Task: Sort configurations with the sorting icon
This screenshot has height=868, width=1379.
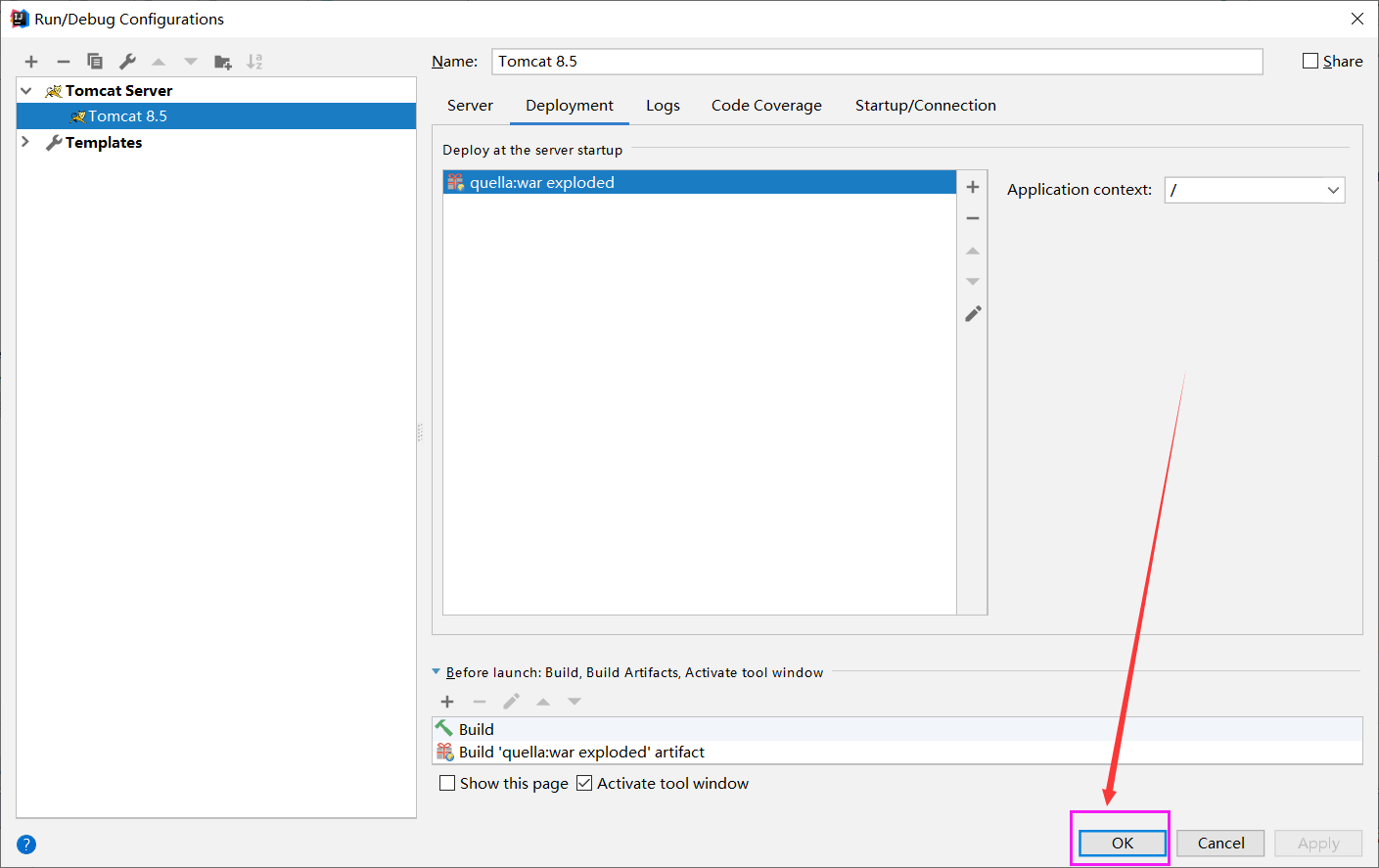Action: click(254, 61)
